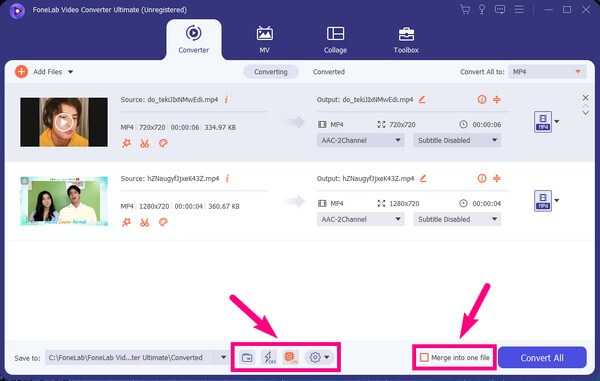Rename output hZNaugyfJjxeK43Z.mp4 with pencil icon

tap(423, 178)
